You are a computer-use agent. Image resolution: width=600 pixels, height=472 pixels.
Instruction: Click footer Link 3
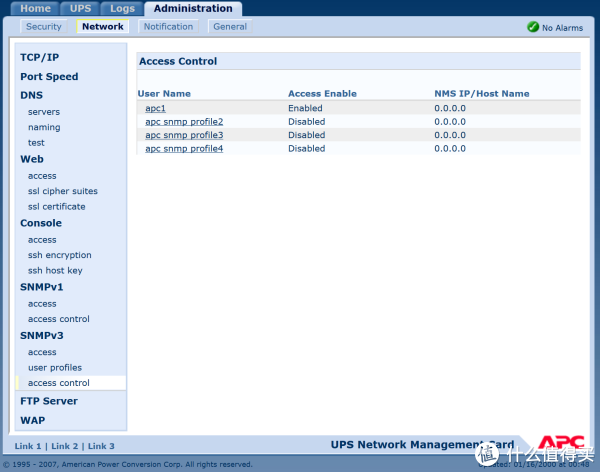point(101,446)
